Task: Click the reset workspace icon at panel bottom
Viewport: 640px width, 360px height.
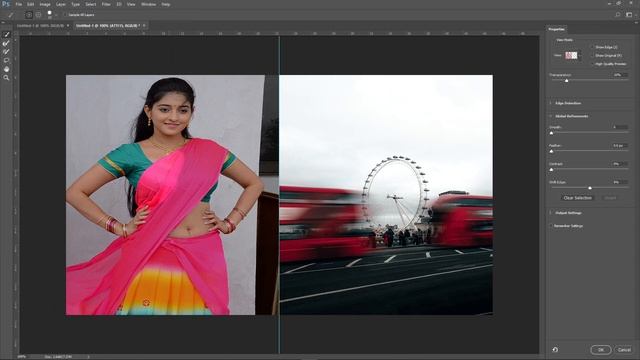Action: (x=555, y=350)
